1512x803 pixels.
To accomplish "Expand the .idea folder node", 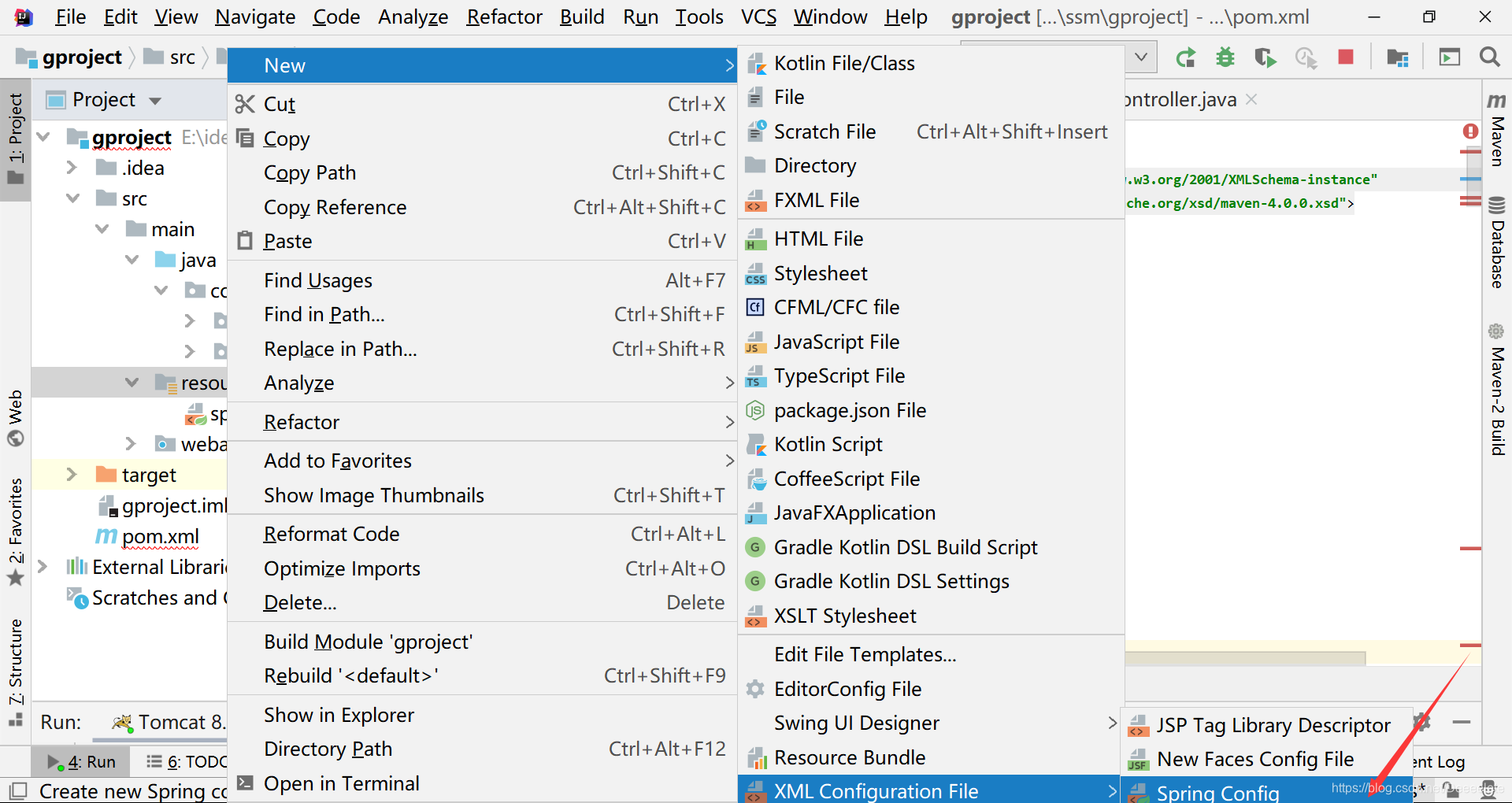I will coord(72,168).
